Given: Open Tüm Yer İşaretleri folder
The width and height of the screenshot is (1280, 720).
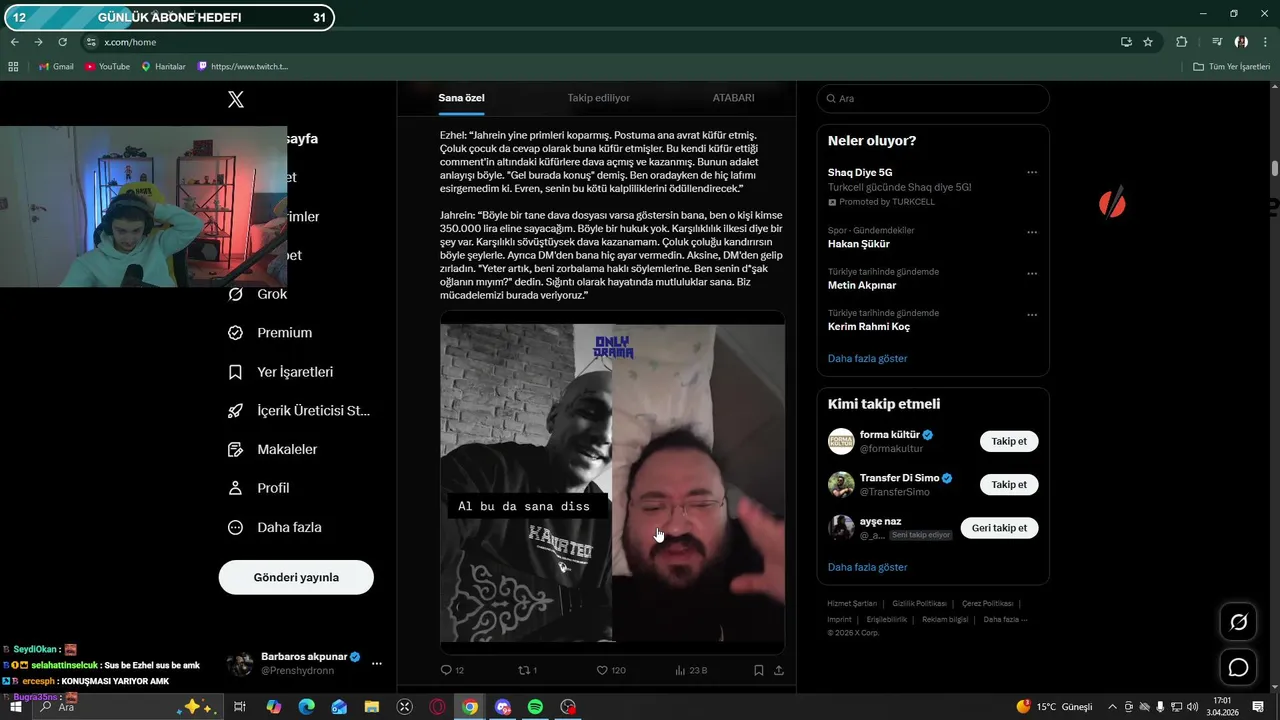Looking at the screenshot, I should pos(1232,66).
